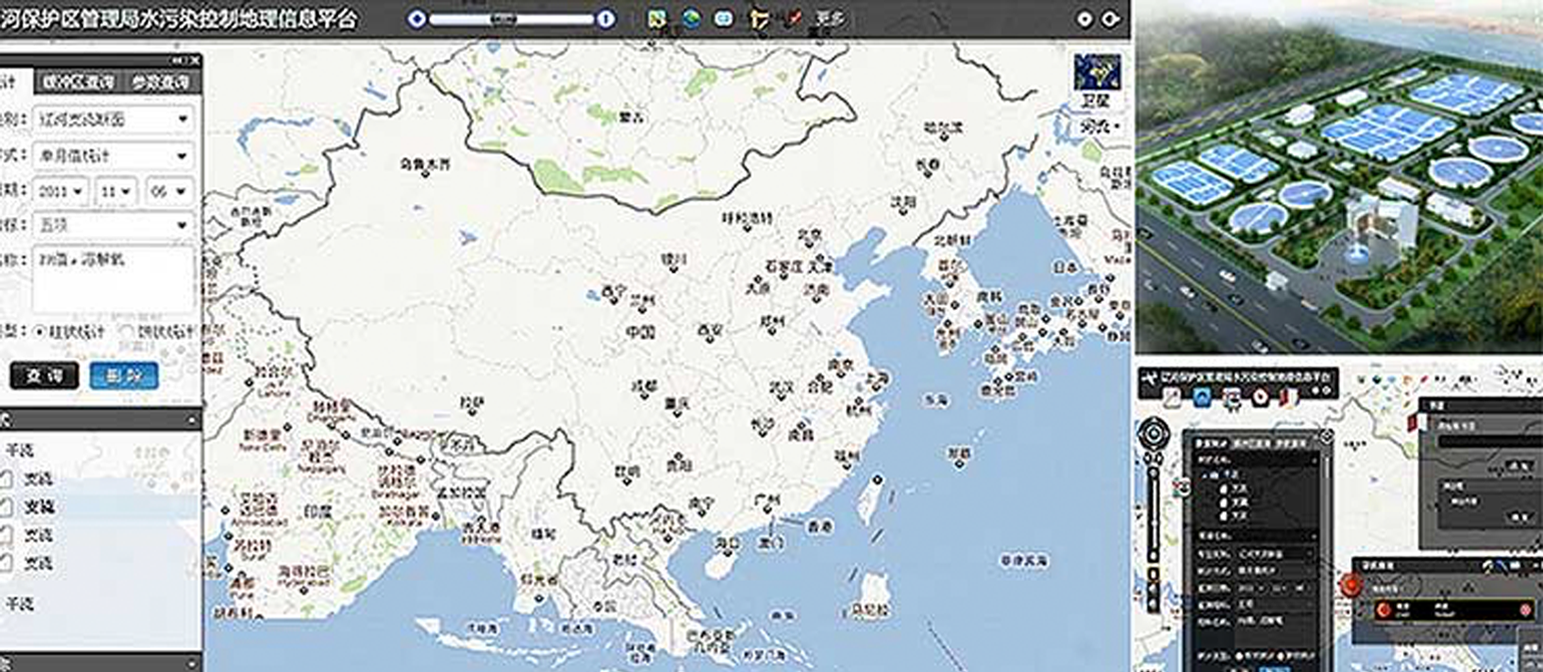
Task: Select the 柱状统计 radio button
Action: 38,331
